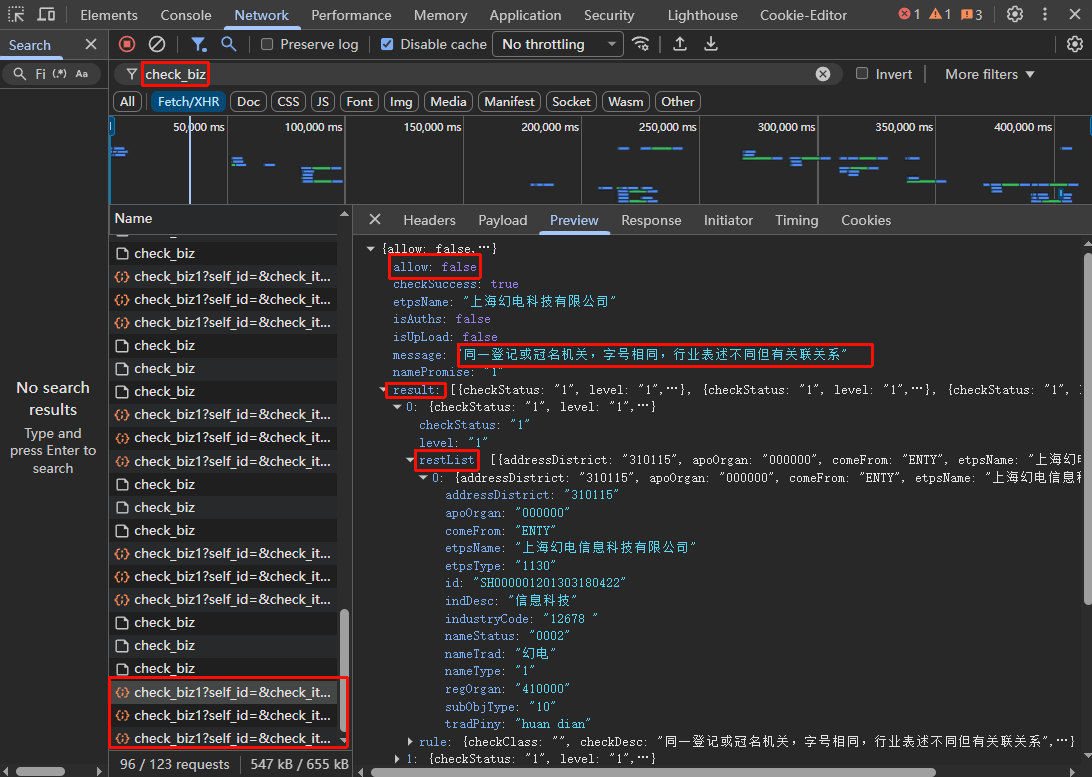1092x777 pixels.
Task: Open the Timing tab
Action: point(797,220)
